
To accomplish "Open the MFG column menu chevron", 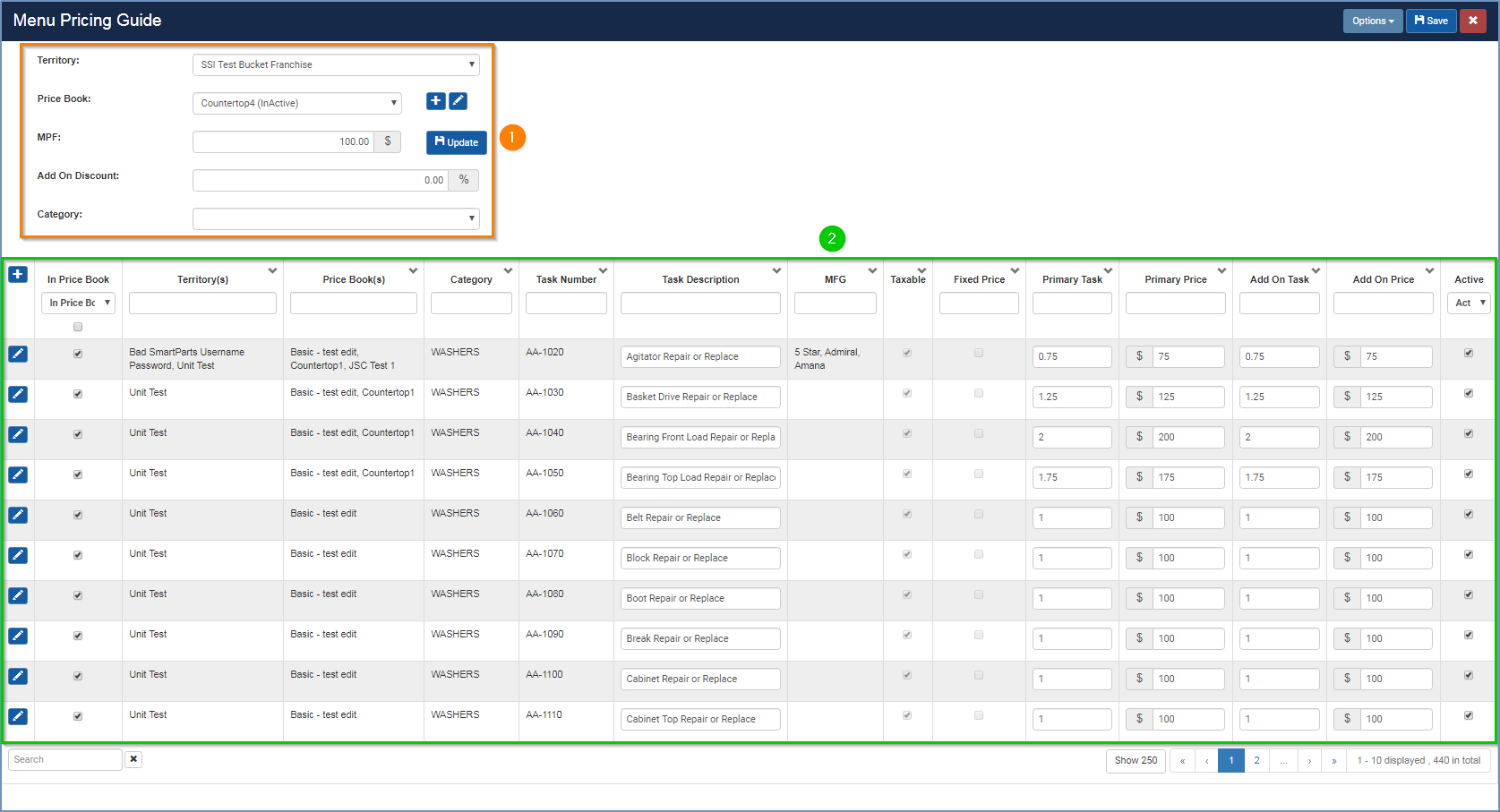I will (x=872, y=270).
